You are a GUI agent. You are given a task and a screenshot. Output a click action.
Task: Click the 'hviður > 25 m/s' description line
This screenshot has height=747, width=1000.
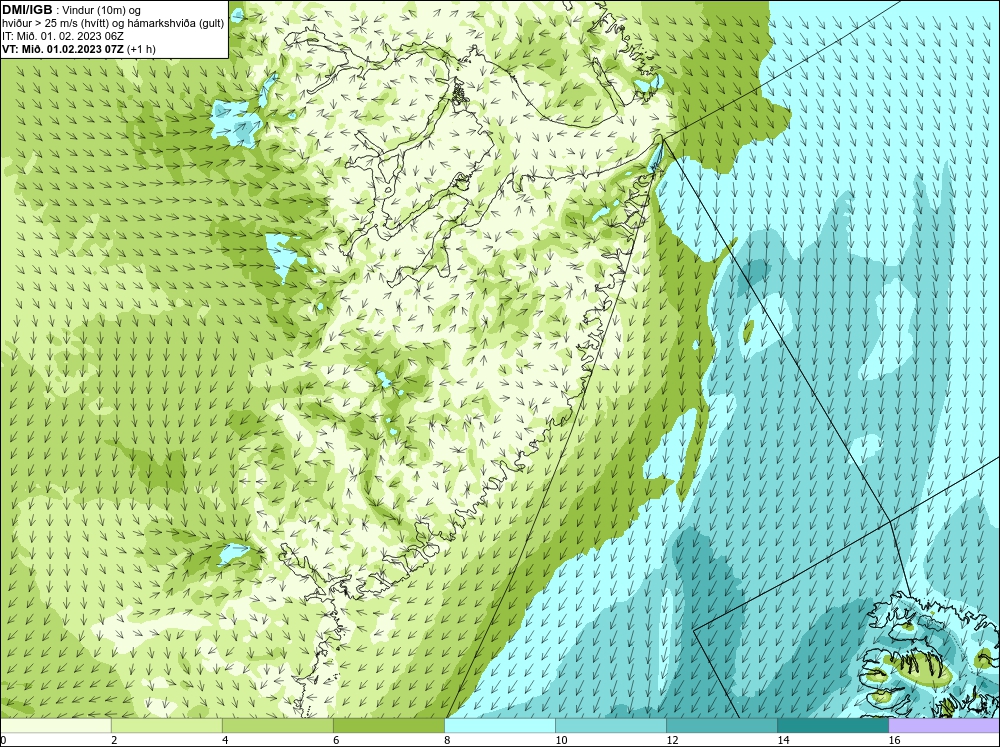click(x=113, y=23)
